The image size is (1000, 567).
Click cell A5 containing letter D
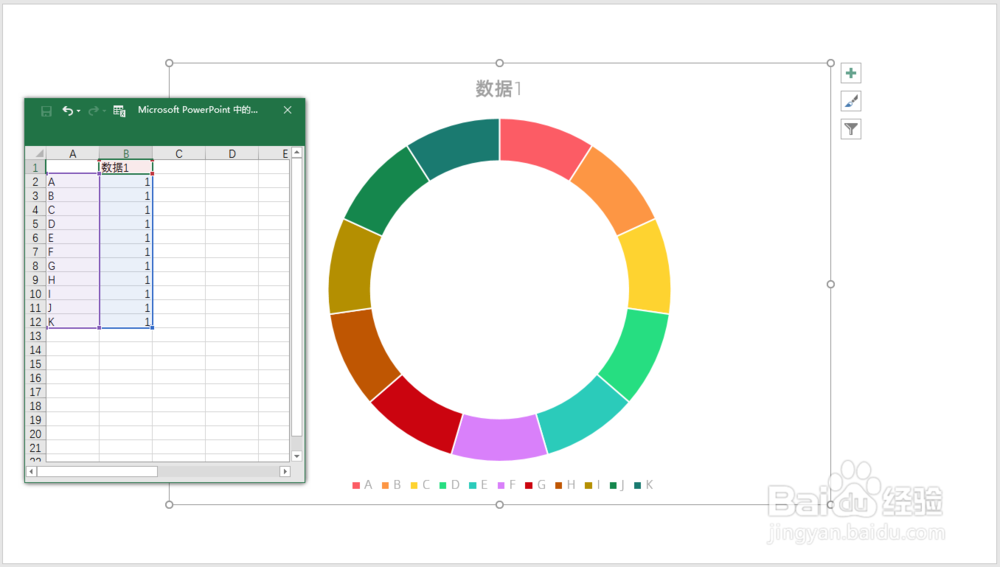[73, 224]
